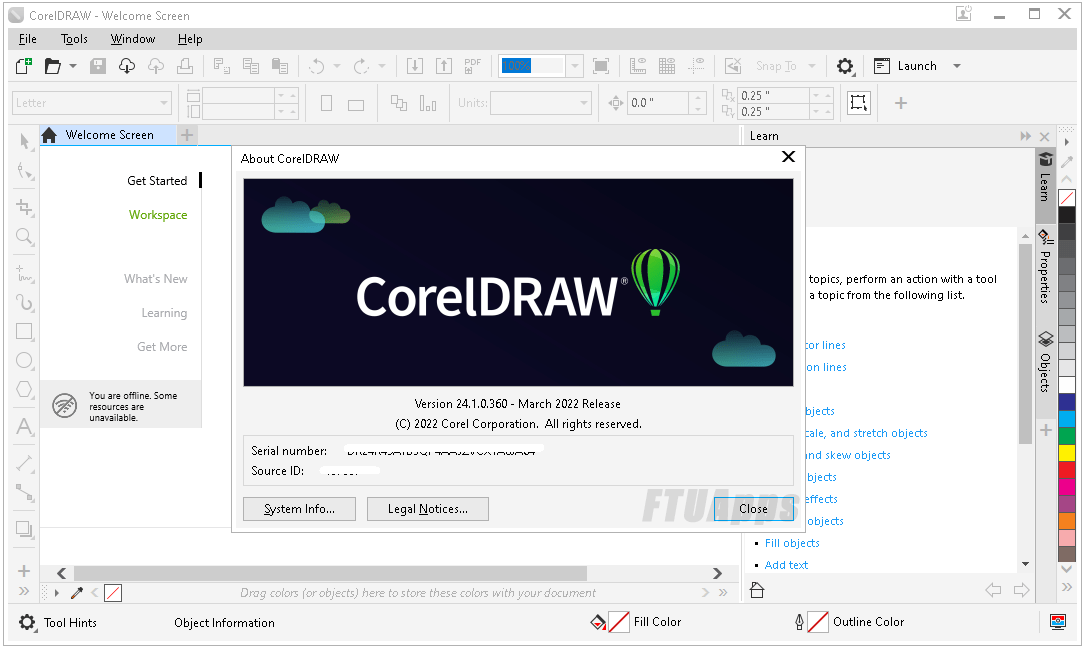Click the Outline Color swatch in status bar

[818, 622]
